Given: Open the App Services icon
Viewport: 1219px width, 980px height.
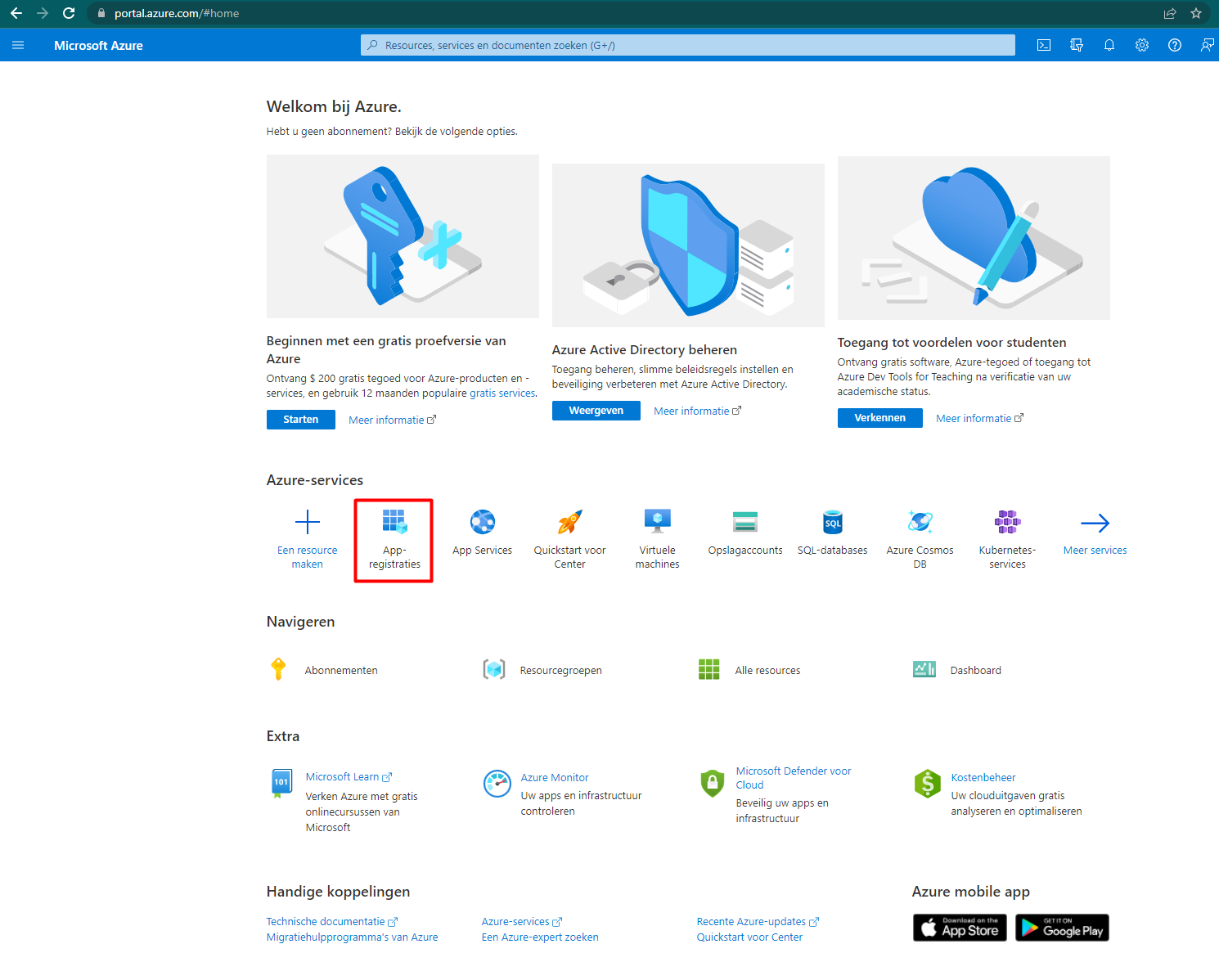Looking at the screenshot, I should [x=483, y=522].
